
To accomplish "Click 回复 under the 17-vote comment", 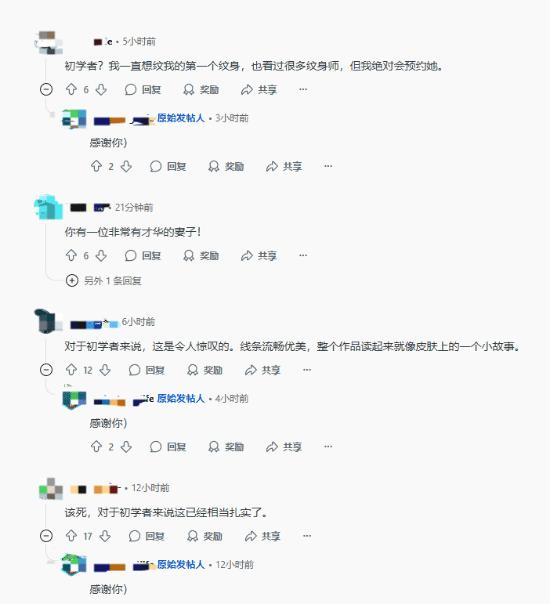I will coord(146,536).
